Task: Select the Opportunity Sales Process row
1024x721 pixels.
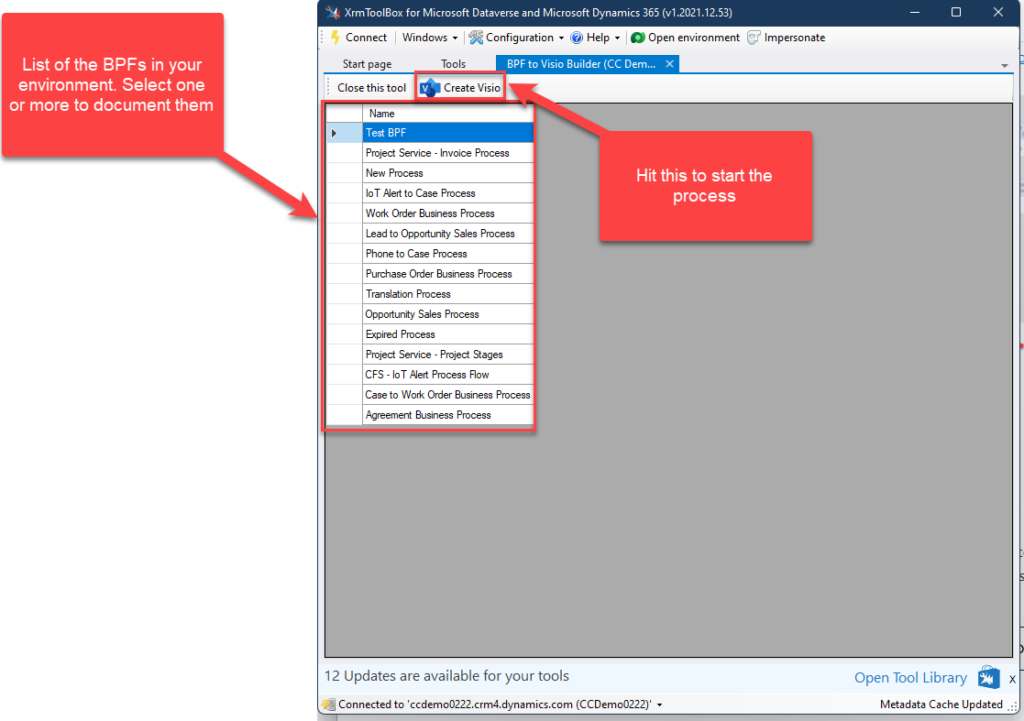Action: 448,314
